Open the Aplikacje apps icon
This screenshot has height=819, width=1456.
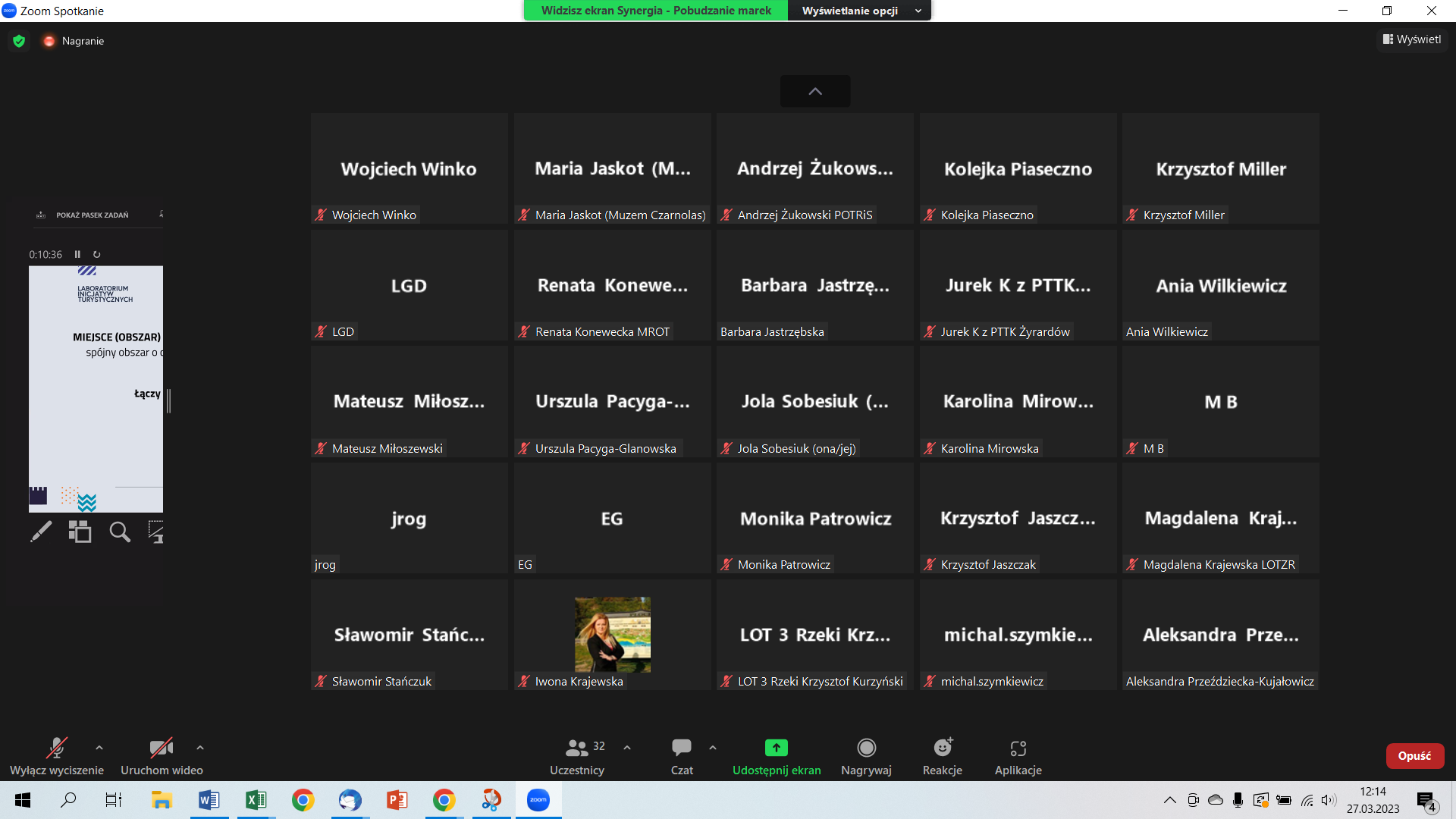(1018, 748)
